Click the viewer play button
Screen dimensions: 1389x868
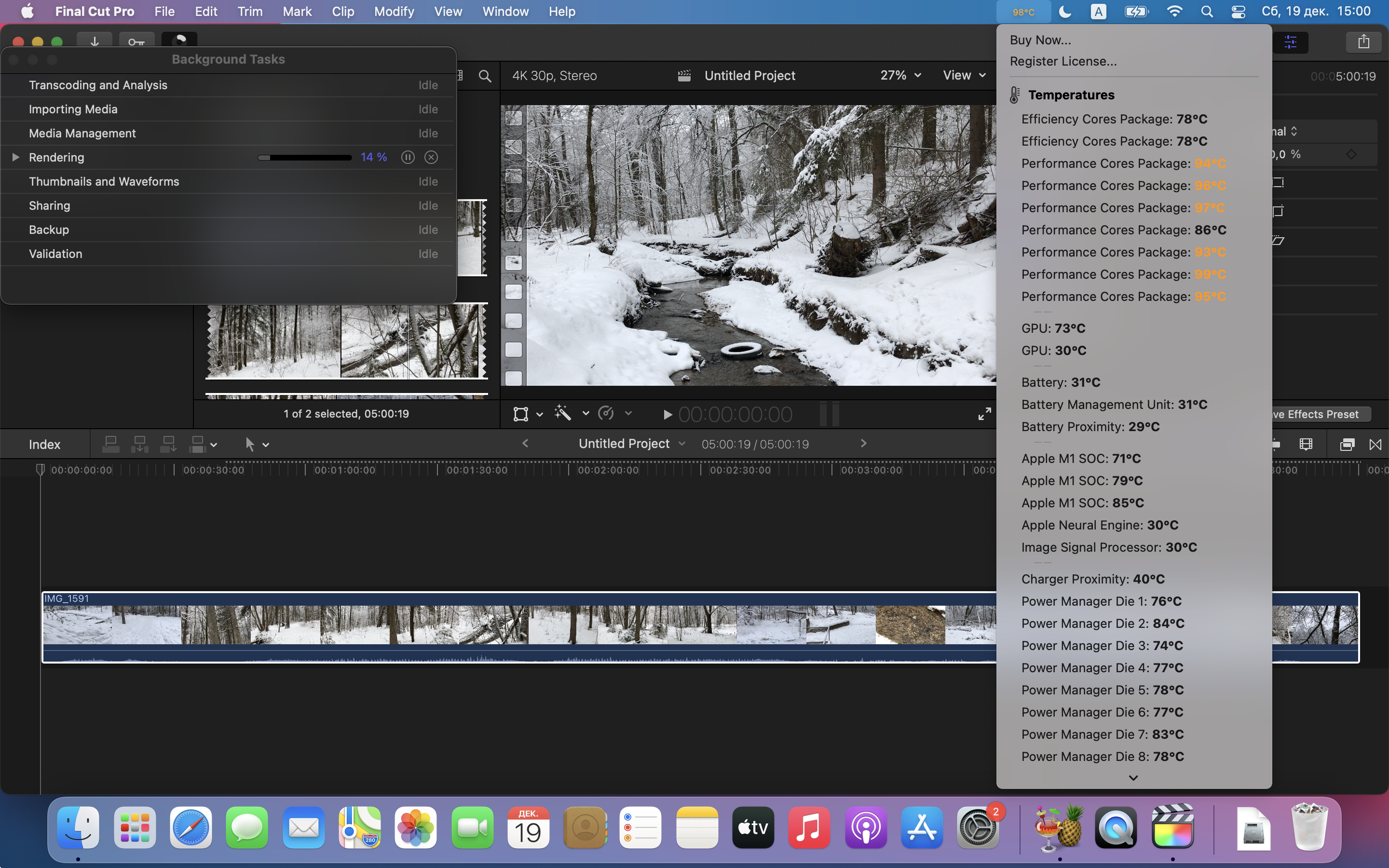tap(667, 415)
